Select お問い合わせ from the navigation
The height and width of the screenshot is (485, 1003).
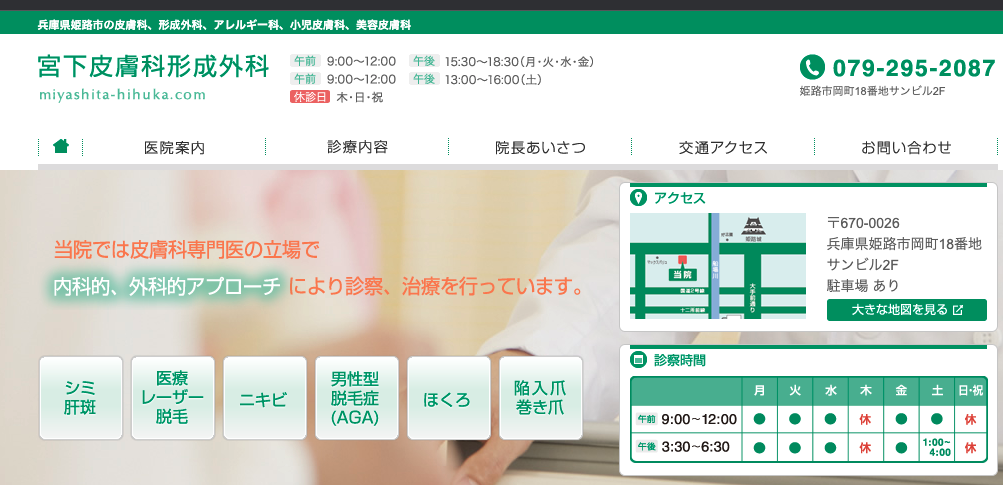tap(906, 147)
